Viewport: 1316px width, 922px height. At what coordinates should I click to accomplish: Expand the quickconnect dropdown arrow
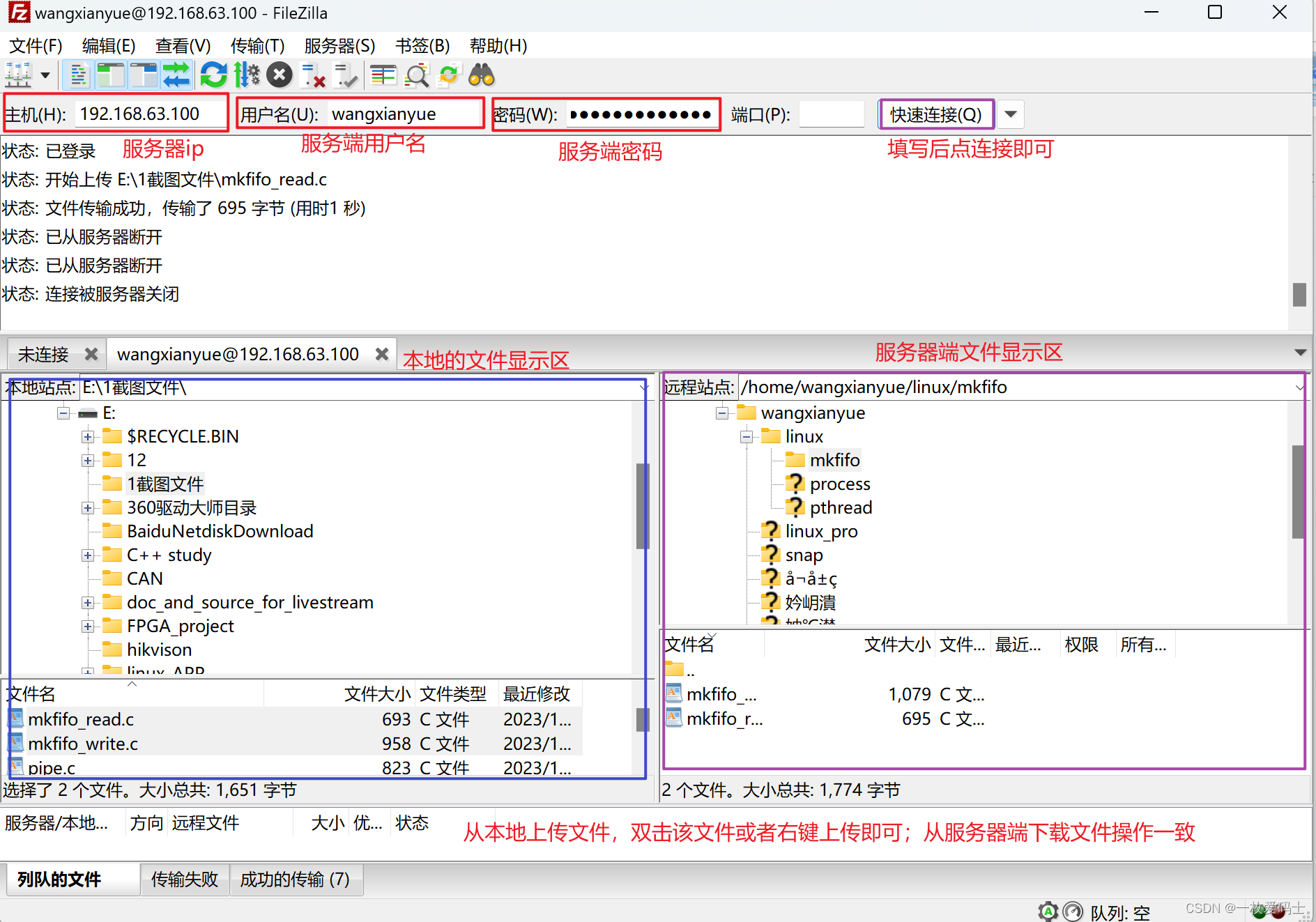click(1010, 114)
